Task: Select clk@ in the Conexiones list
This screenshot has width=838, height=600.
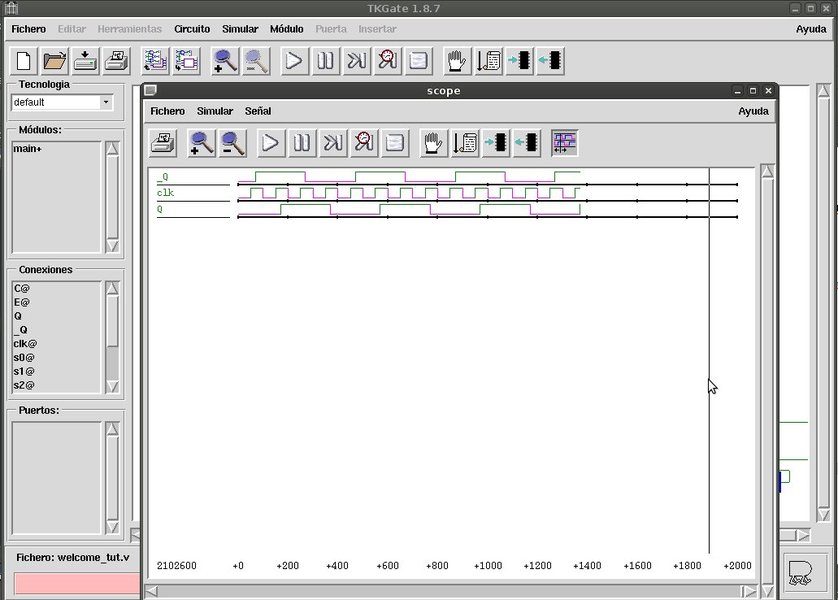Action: pos(23,343)
